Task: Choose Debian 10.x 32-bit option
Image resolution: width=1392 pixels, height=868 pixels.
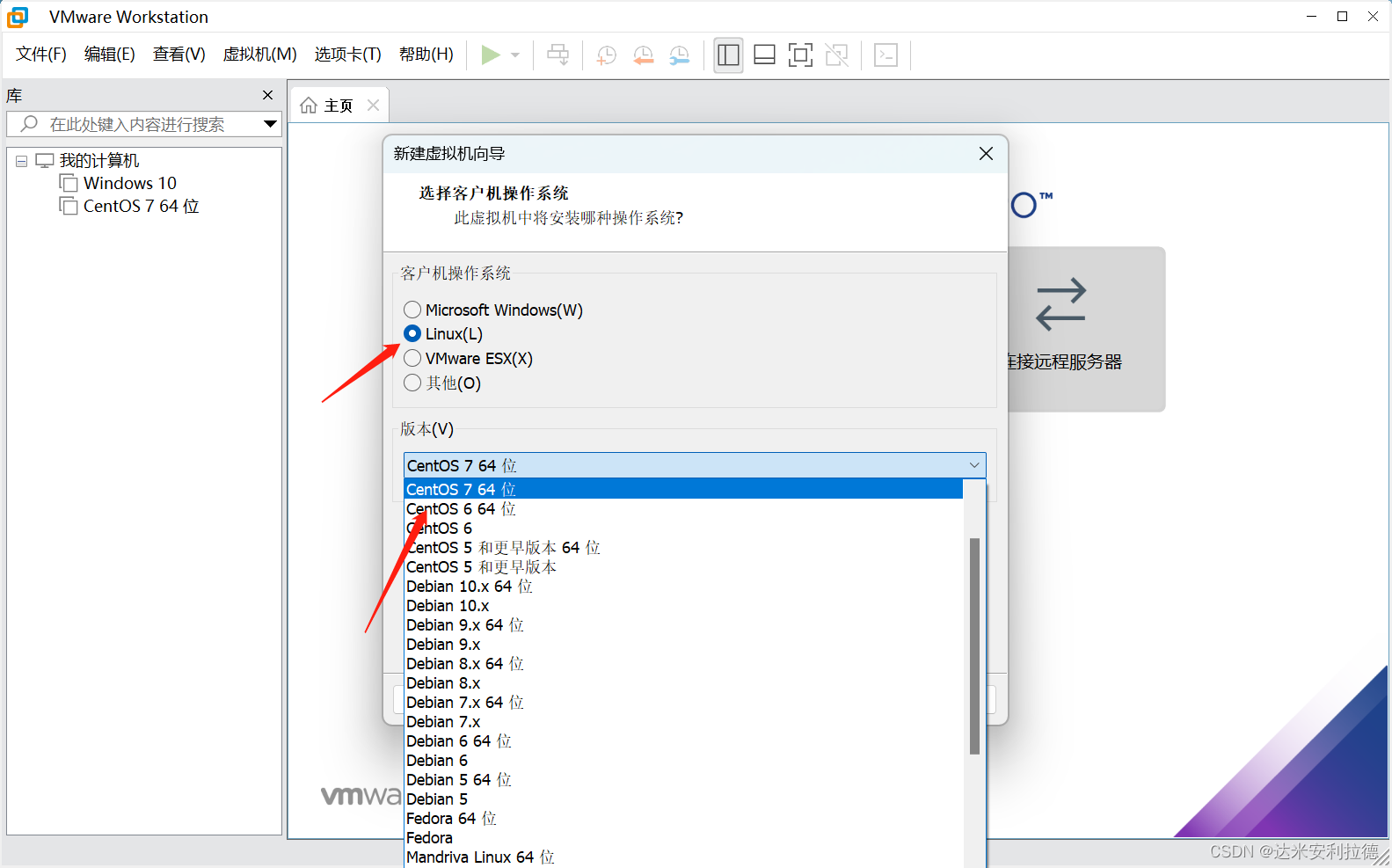Action: (683, 605)
